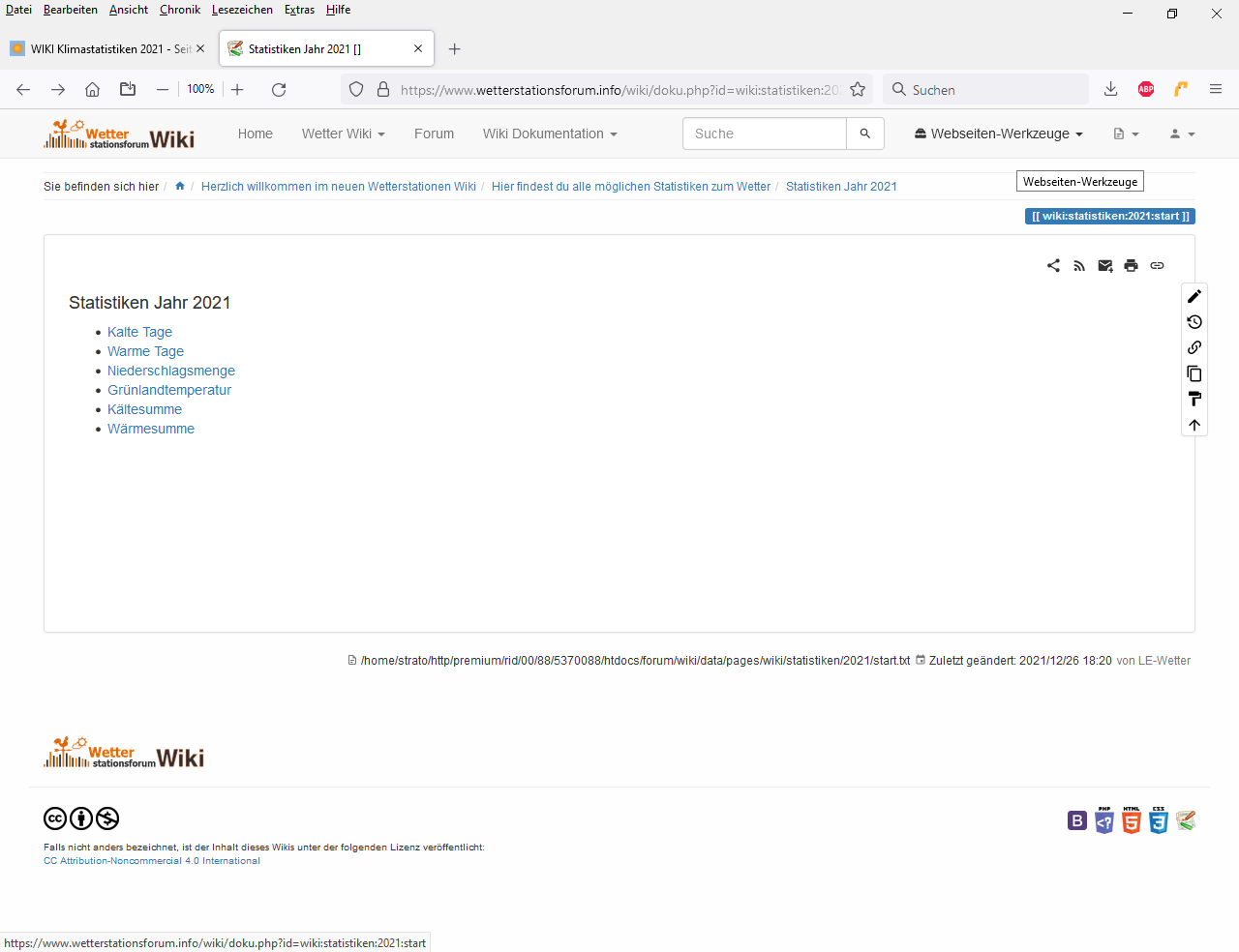Reload the page with the refresh icon
Viewport: 1239px width, 952px height.
click(279, 89)
